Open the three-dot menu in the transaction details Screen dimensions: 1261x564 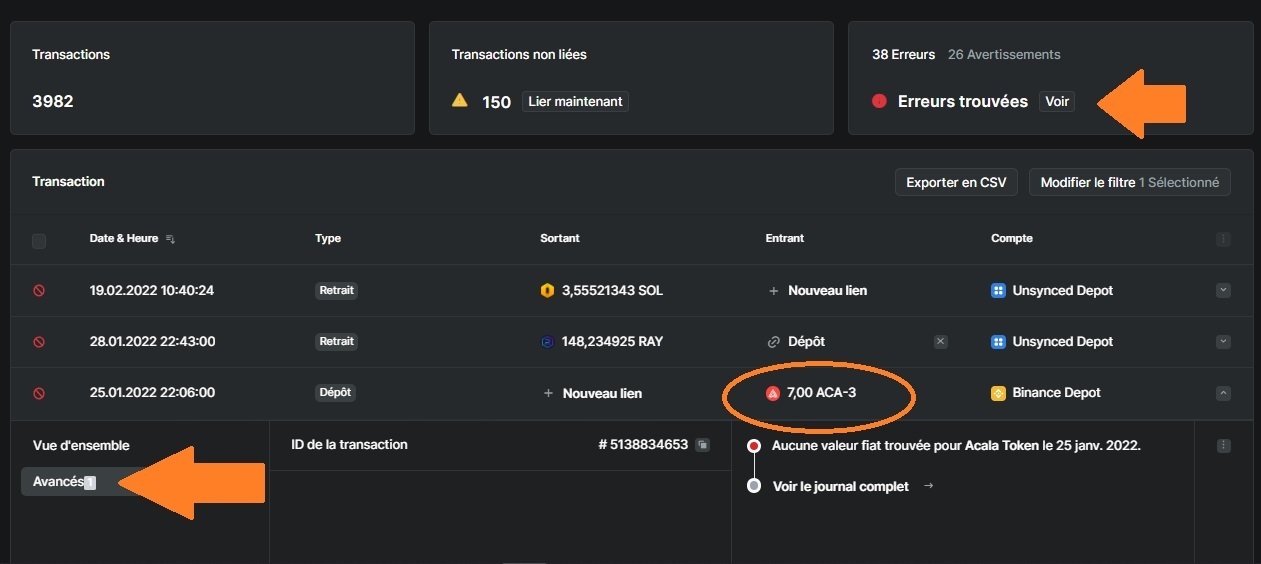1223,446
